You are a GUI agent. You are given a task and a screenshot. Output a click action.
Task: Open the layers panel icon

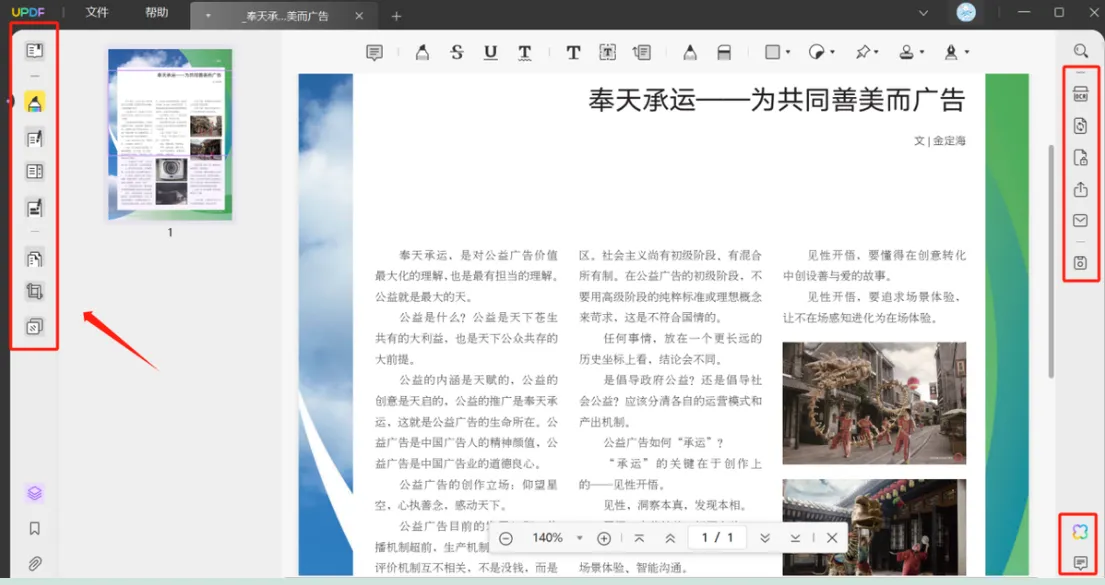click(x=34, y=493)
